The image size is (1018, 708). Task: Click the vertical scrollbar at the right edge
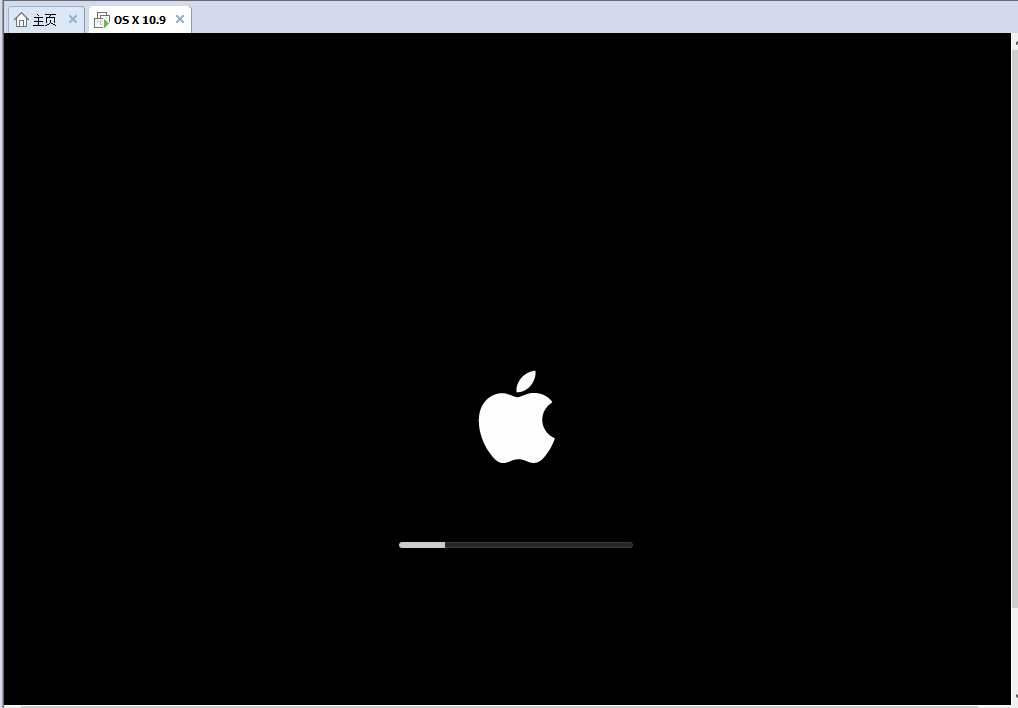(1014, 328)
